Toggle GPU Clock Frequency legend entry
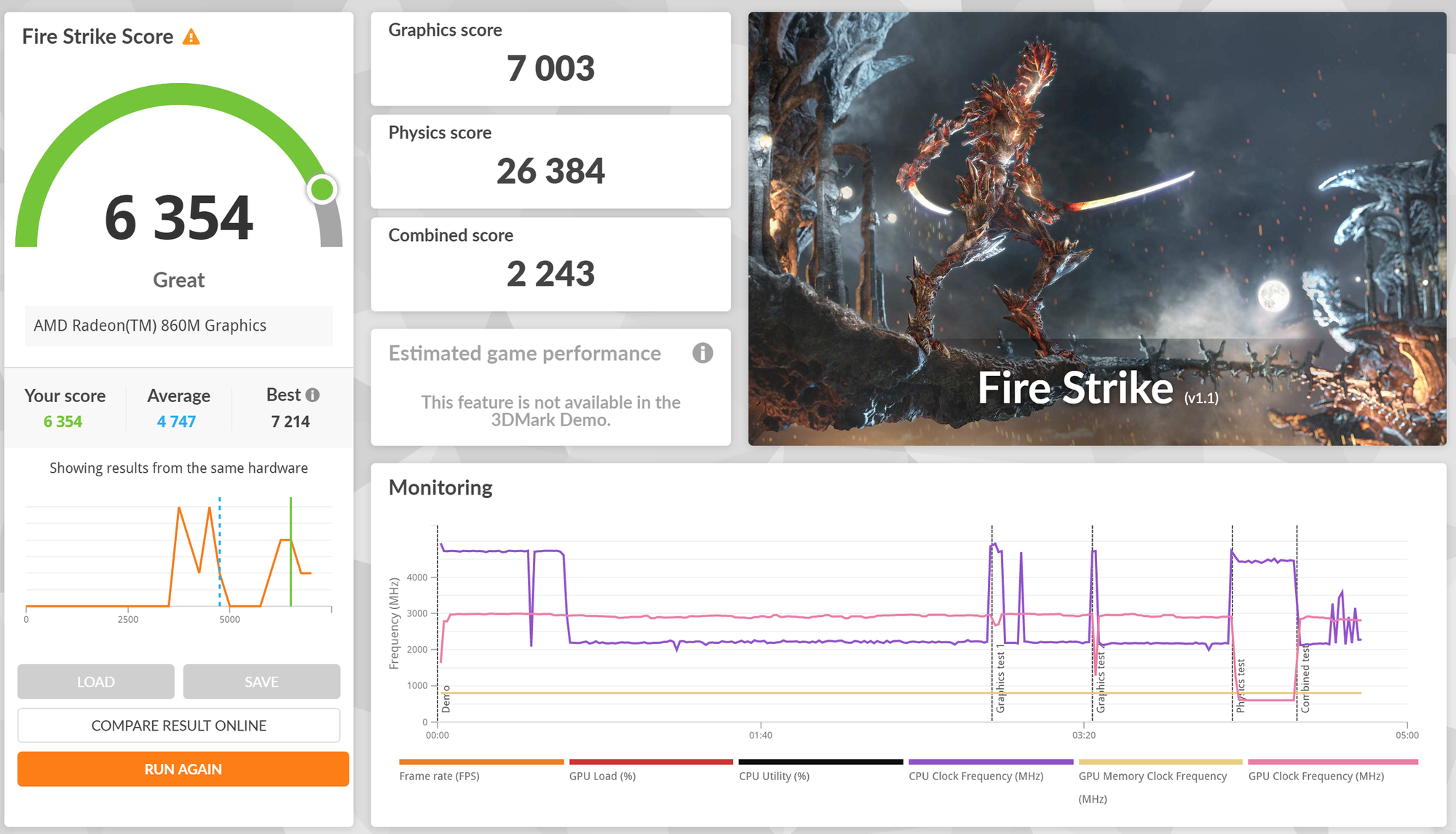 (1315, 776)
